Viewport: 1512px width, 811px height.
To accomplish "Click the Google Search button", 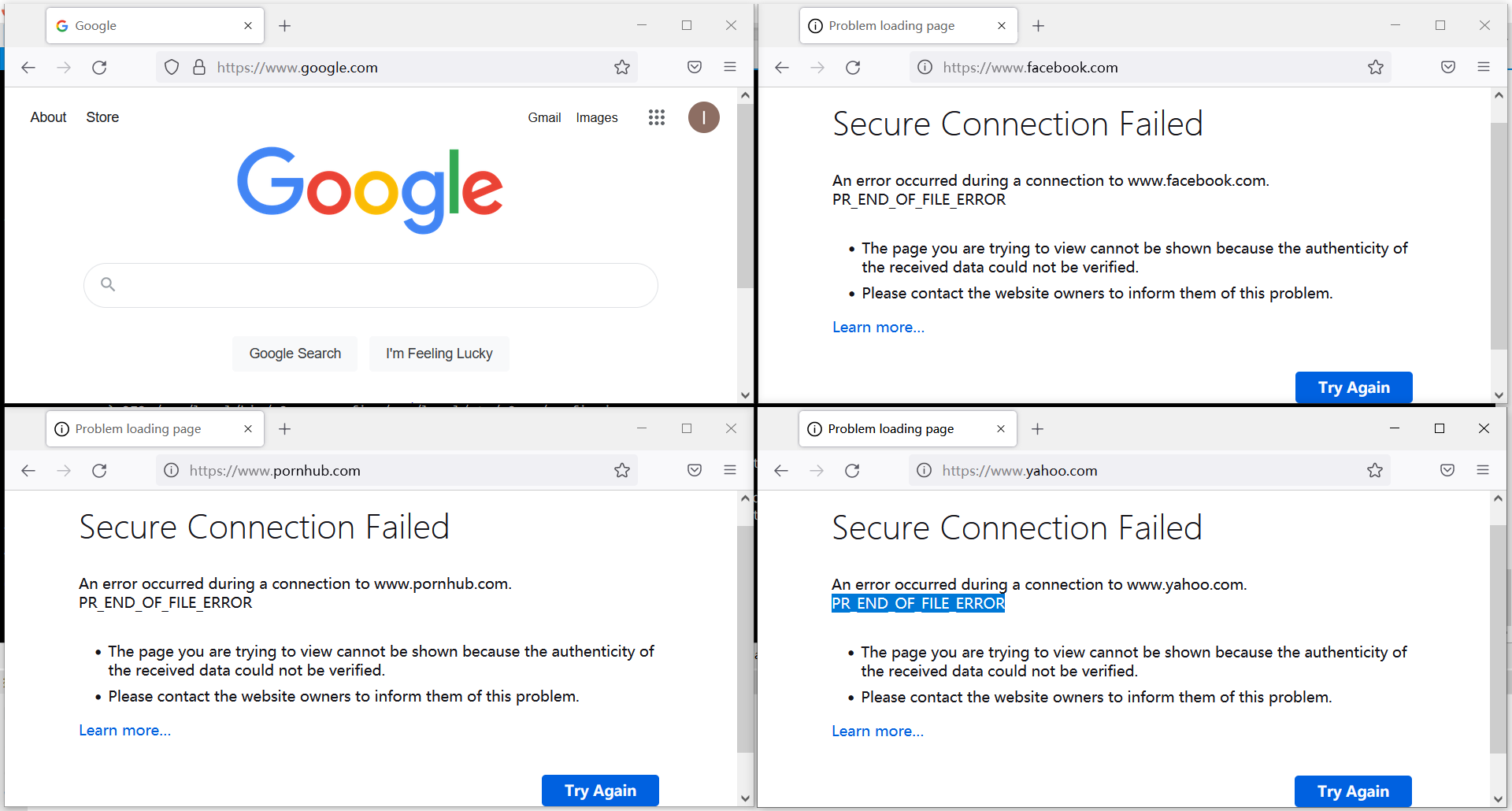I will [x=295, y=354].
